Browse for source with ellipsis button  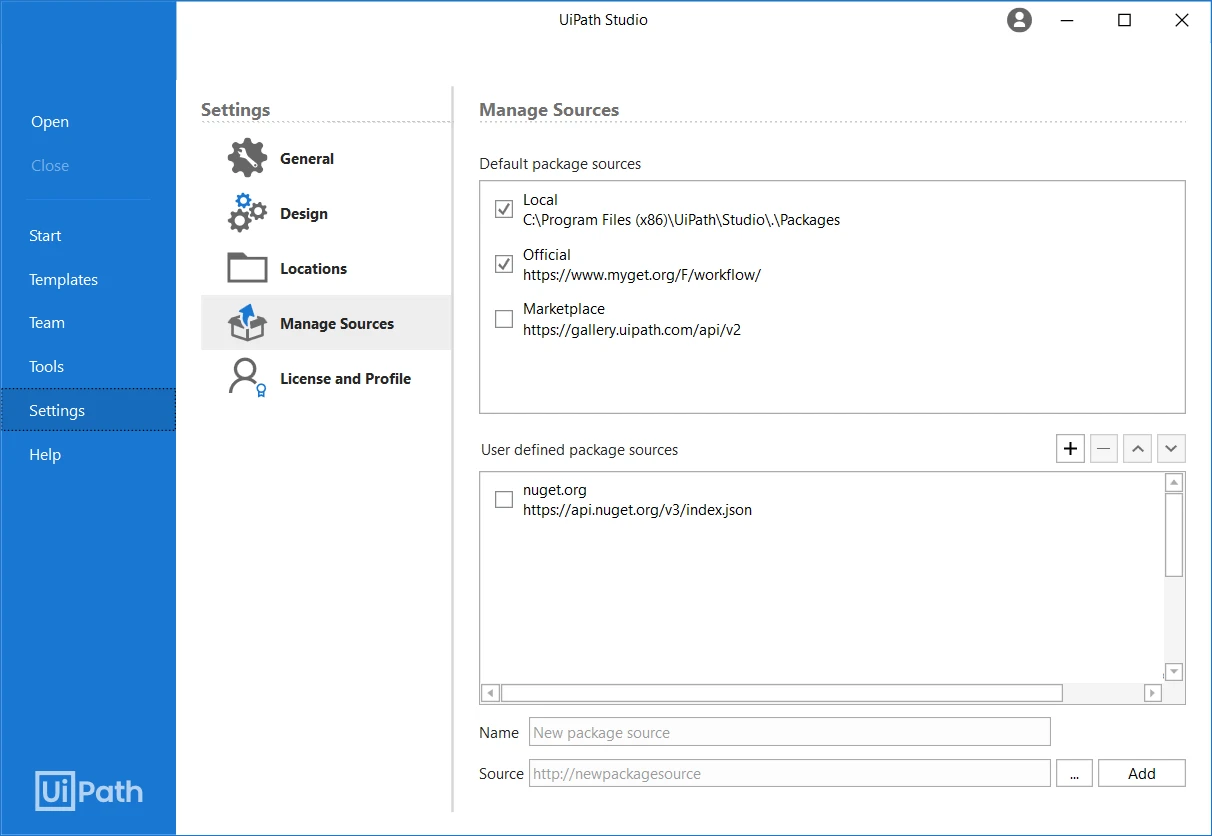coord(1073,773)
